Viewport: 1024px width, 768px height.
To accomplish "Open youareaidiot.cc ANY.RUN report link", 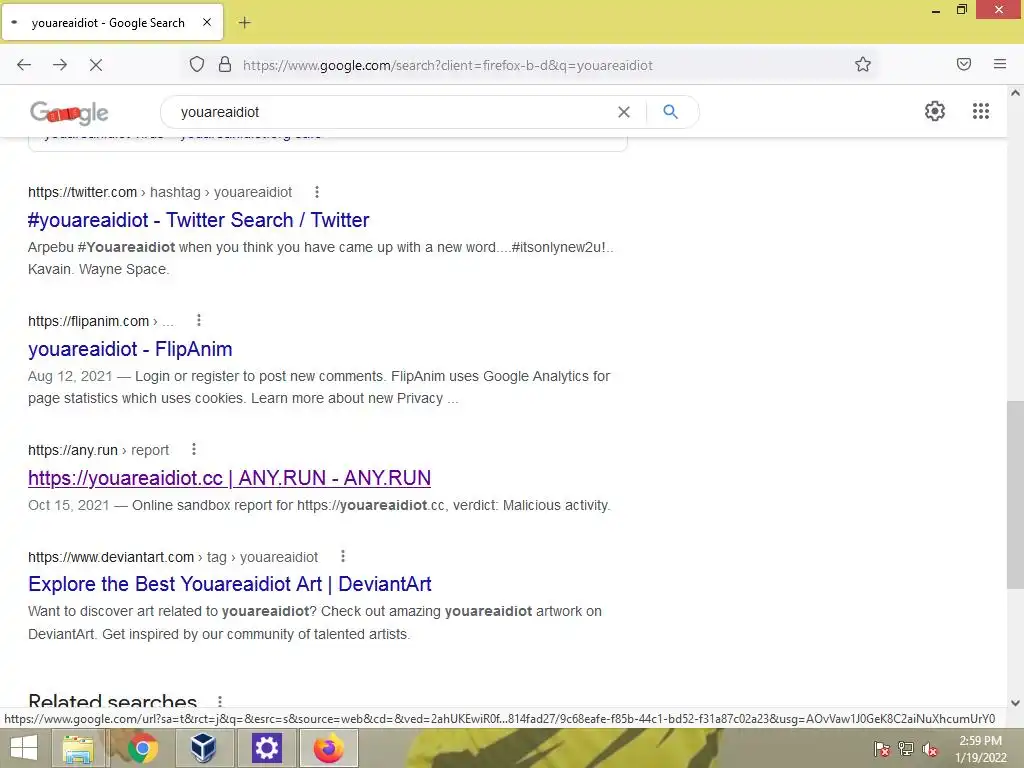I will (x=229, y=478).
